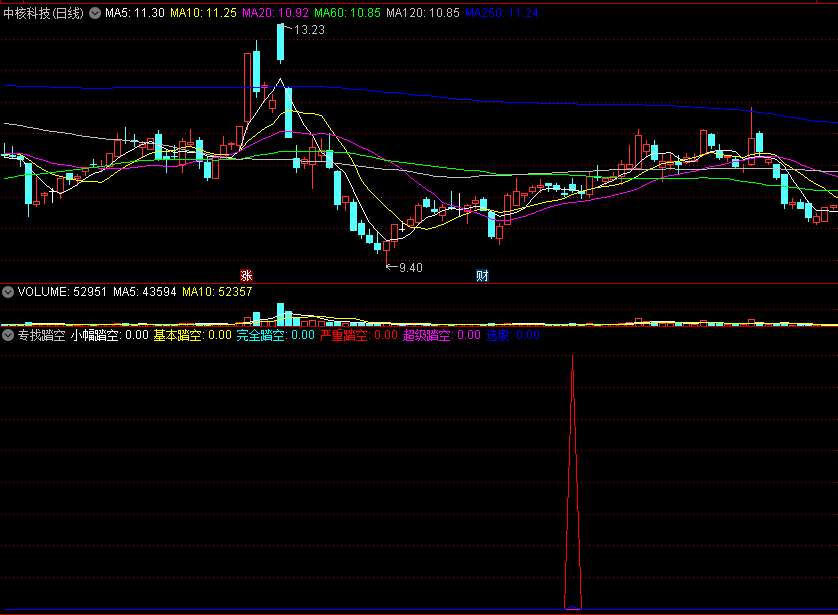The height and width of the screenshot is (615, 838).
Task: Click the 专找踏空 indicator name
Action: pos(41,335)
